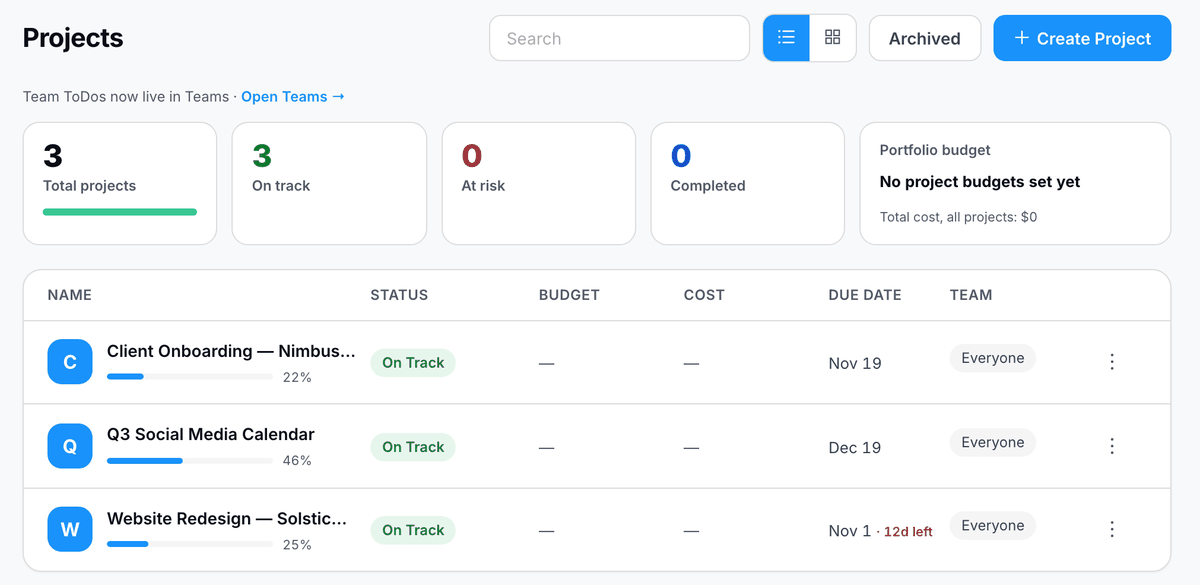
Task: Open the Portfolio budget card
Action: pos(1015,183)
